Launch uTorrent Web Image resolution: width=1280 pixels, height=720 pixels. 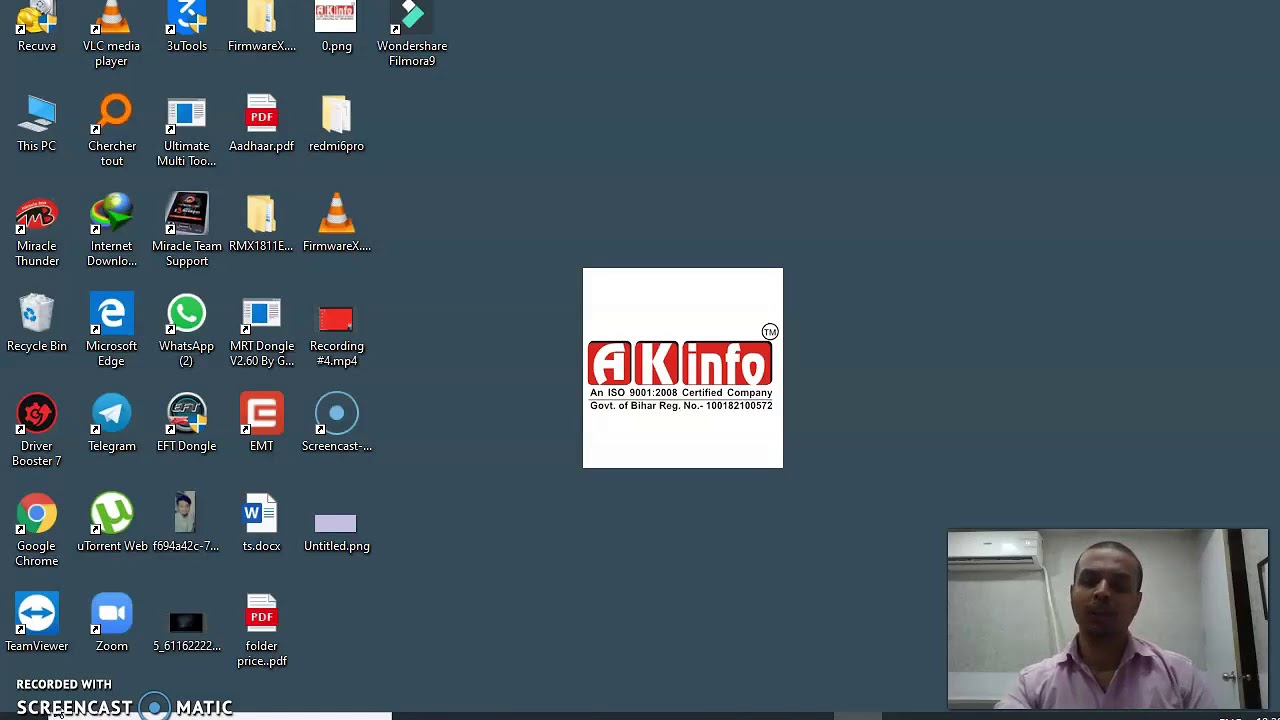click(x=111, y=524)
